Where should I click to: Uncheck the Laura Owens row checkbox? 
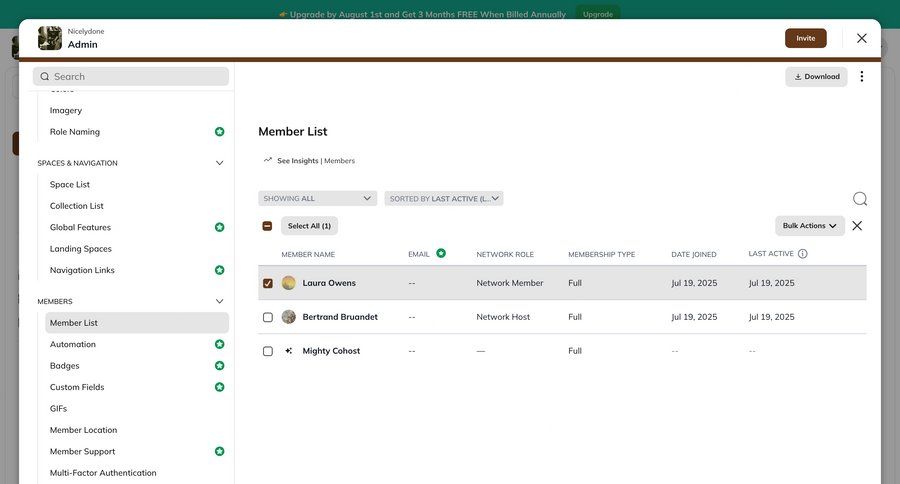267,283
